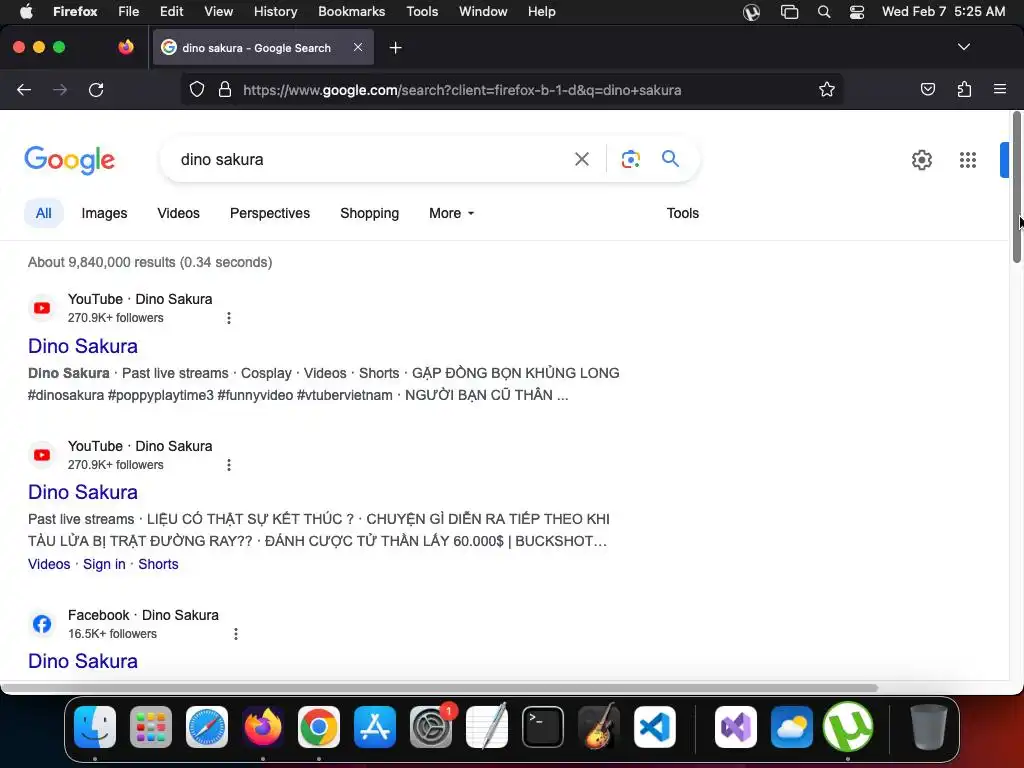1024x768 pixels.
Task: Open Google quick settings gear
Action: tap(921, 160)
